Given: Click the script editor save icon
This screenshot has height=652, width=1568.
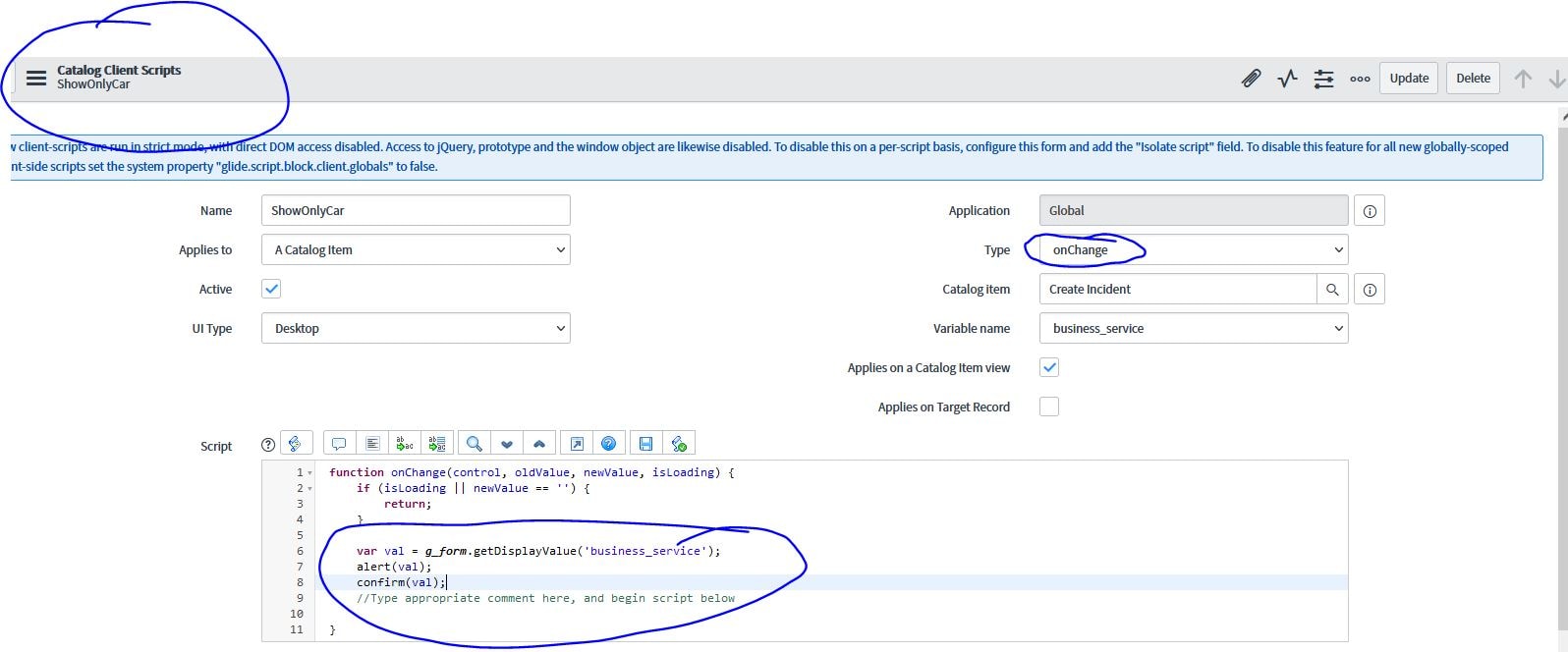Looking at the screenshot, I should tap(645, 444).
